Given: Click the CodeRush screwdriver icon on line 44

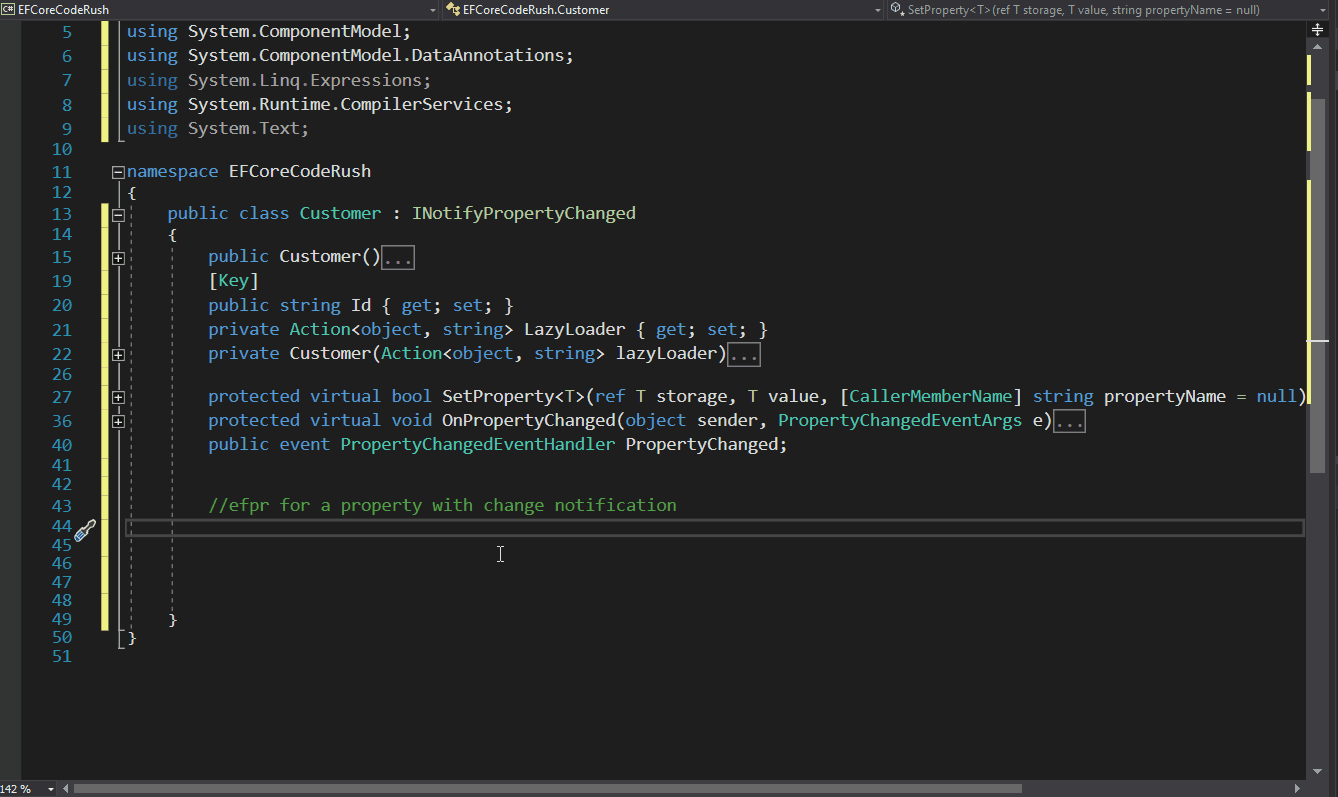Looking at the screenshot, I should pyautogui.click(x=85, y=530).
